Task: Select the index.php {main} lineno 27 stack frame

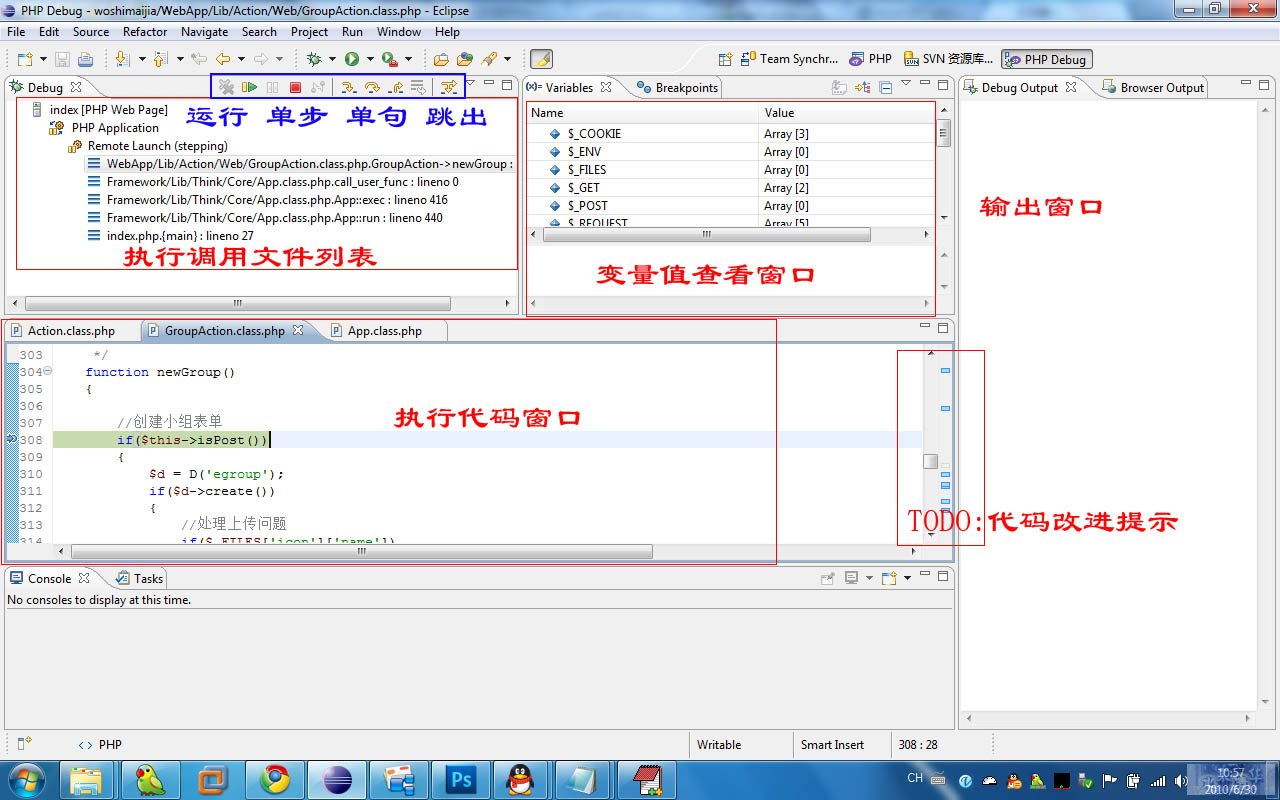Action: coord(170,236)
